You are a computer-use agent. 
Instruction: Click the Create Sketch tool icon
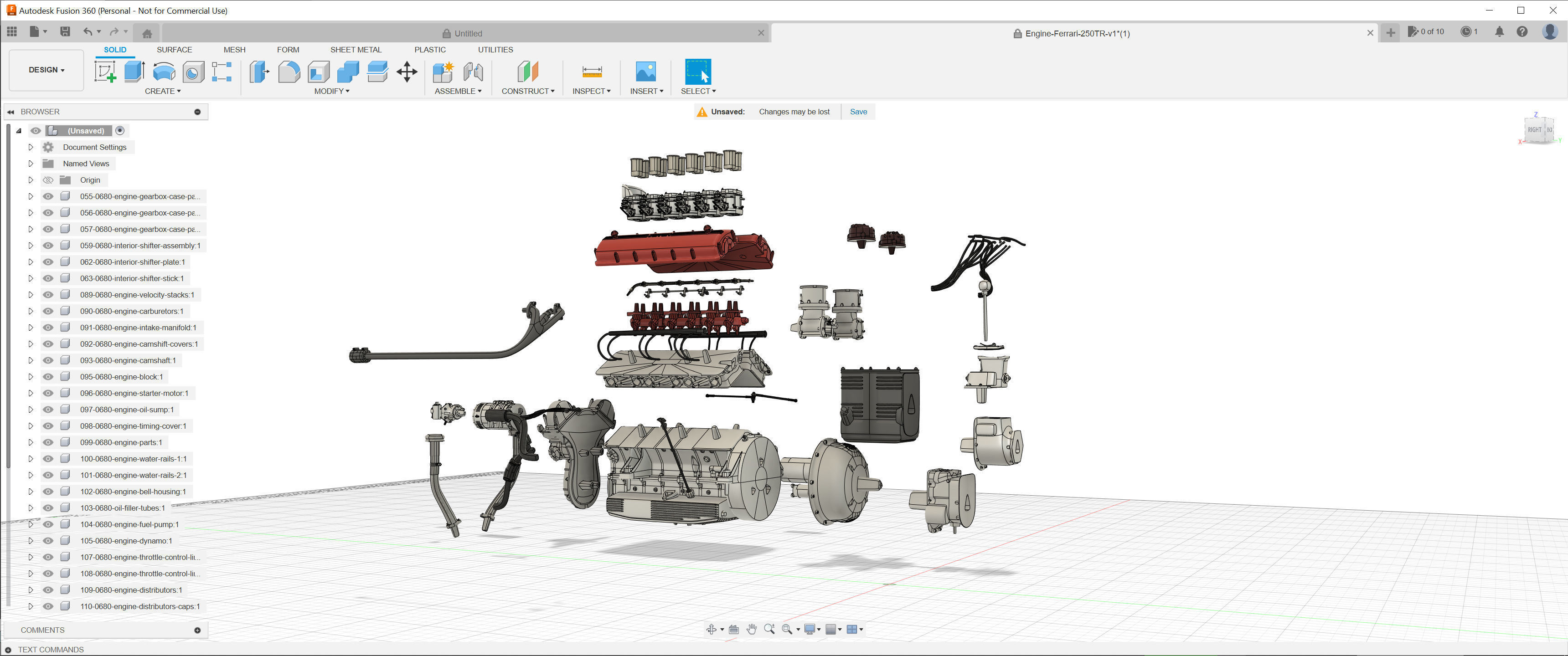(x=105, y=72)
